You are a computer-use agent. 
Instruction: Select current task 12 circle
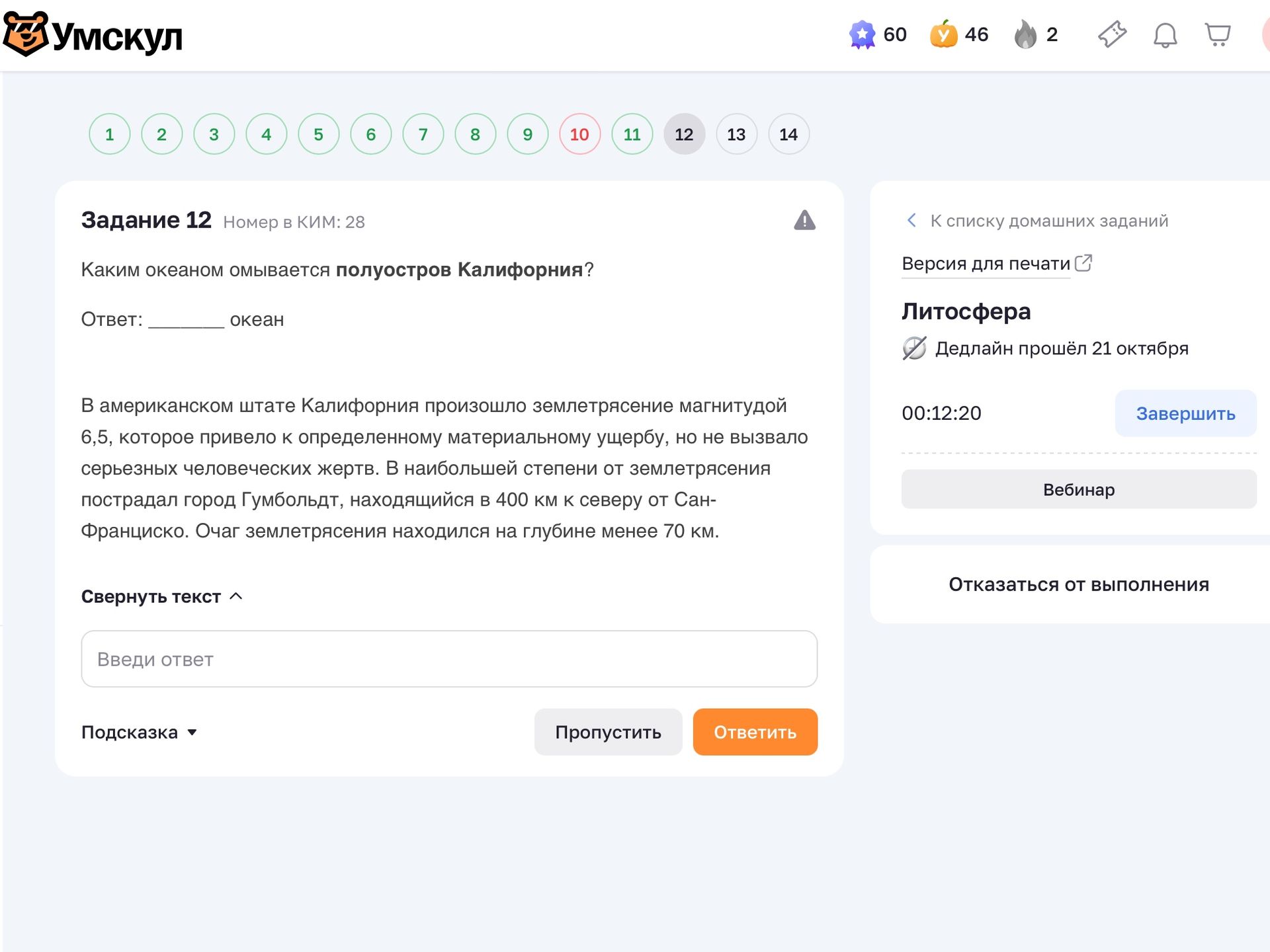685,134
